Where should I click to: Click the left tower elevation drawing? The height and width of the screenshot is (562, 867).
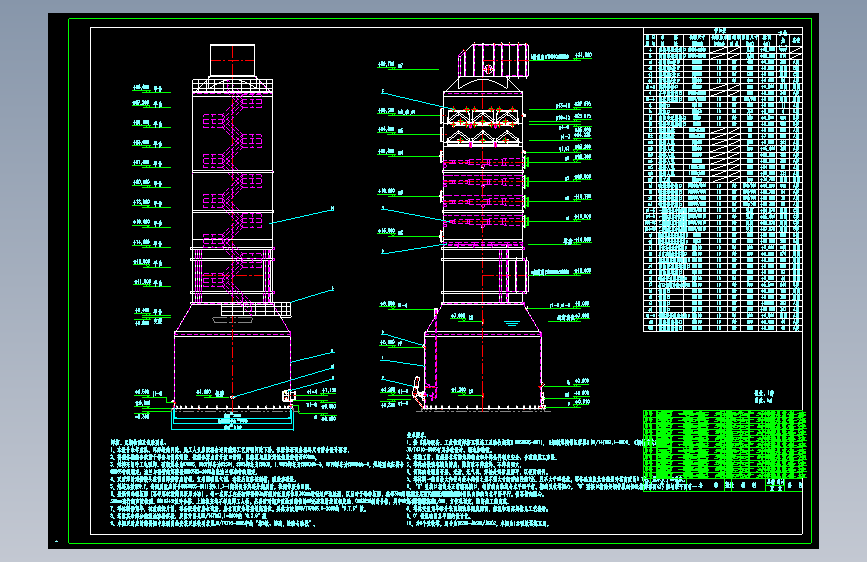tap(233, 237)
